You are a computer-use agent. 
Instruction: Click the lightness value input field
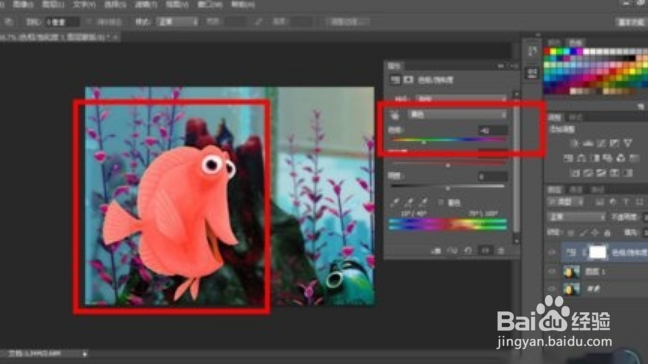(x=493, y=176)
